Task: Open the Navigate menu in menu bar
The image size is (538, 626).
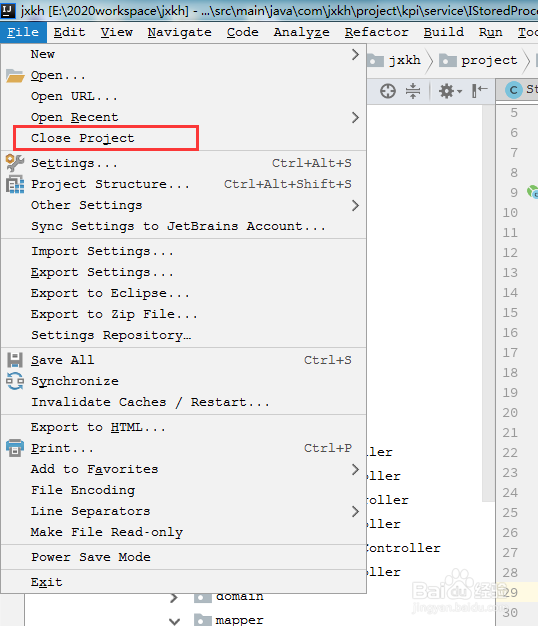Action: click(x=180, y=32)
